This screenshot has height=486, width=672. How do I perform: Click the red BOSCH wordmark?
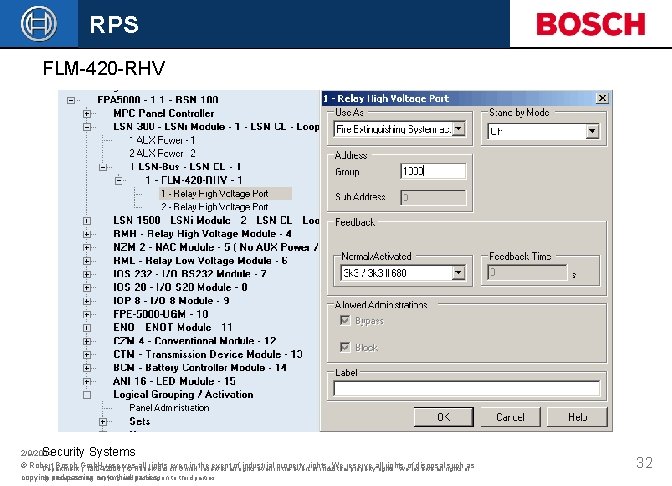[x=591, y=24]
